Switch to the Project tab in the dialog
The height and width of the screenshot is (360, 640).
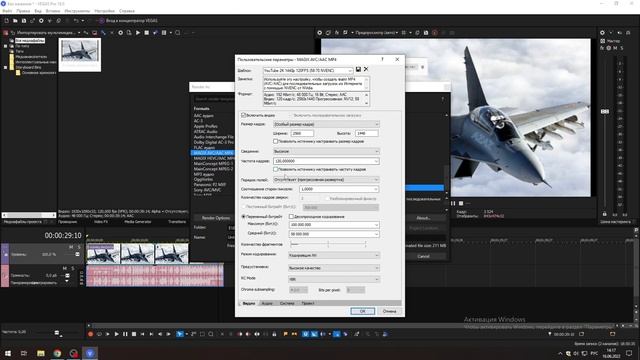tap(308, 303)
